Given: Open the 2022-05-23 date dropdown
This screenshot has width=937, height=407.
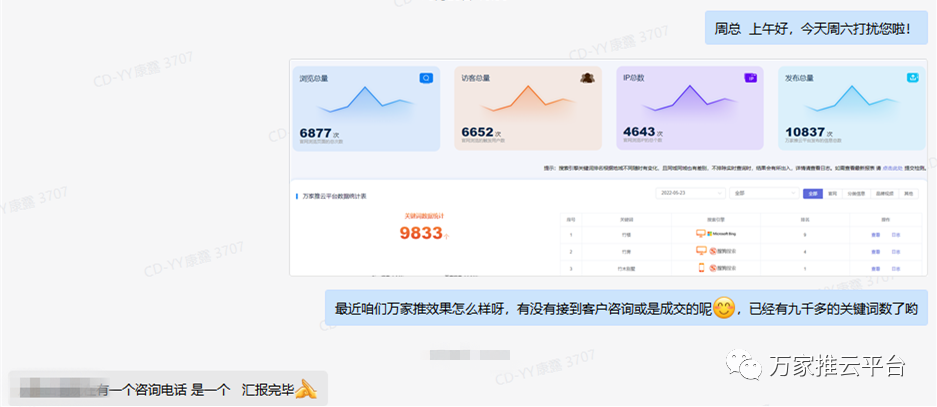Looking at the screenshot, I should pos(690,193).
